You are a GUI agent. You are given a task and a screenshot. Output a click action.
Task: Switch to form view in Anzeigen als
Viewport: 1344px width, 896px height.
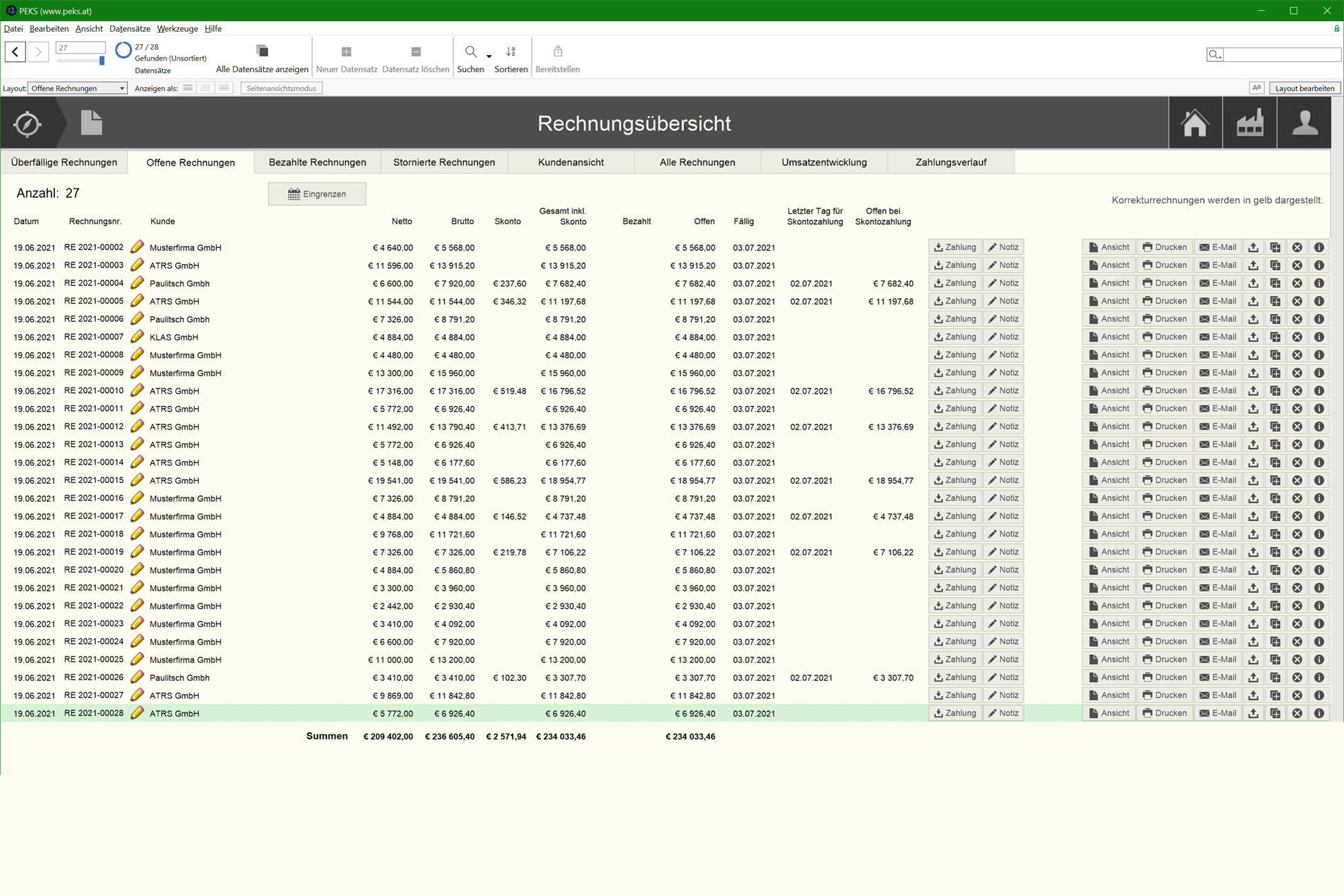188,88
